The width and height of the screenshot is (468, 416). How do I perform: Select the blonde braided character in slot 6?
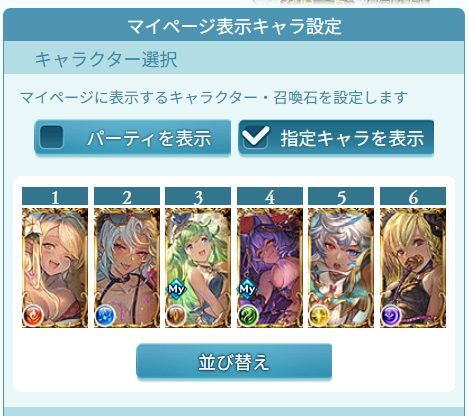(413, 268)
